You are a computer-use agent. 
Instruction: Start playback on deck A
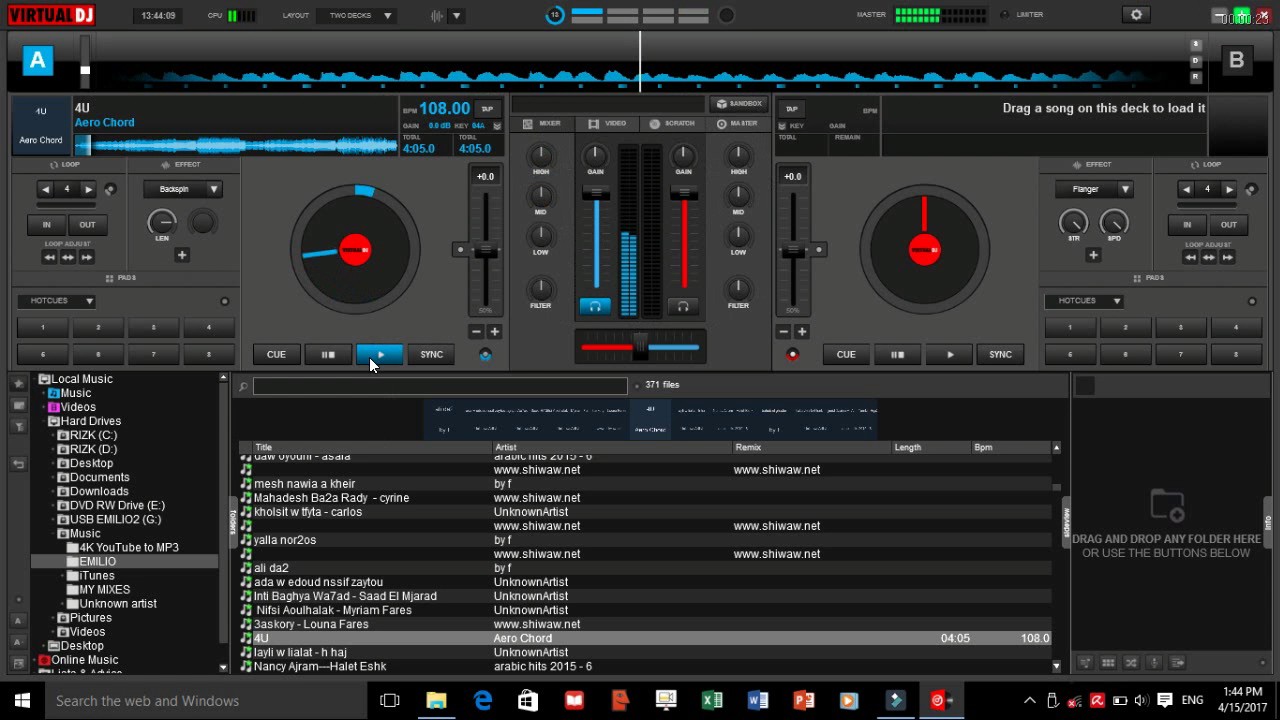[x=380, y=354]
